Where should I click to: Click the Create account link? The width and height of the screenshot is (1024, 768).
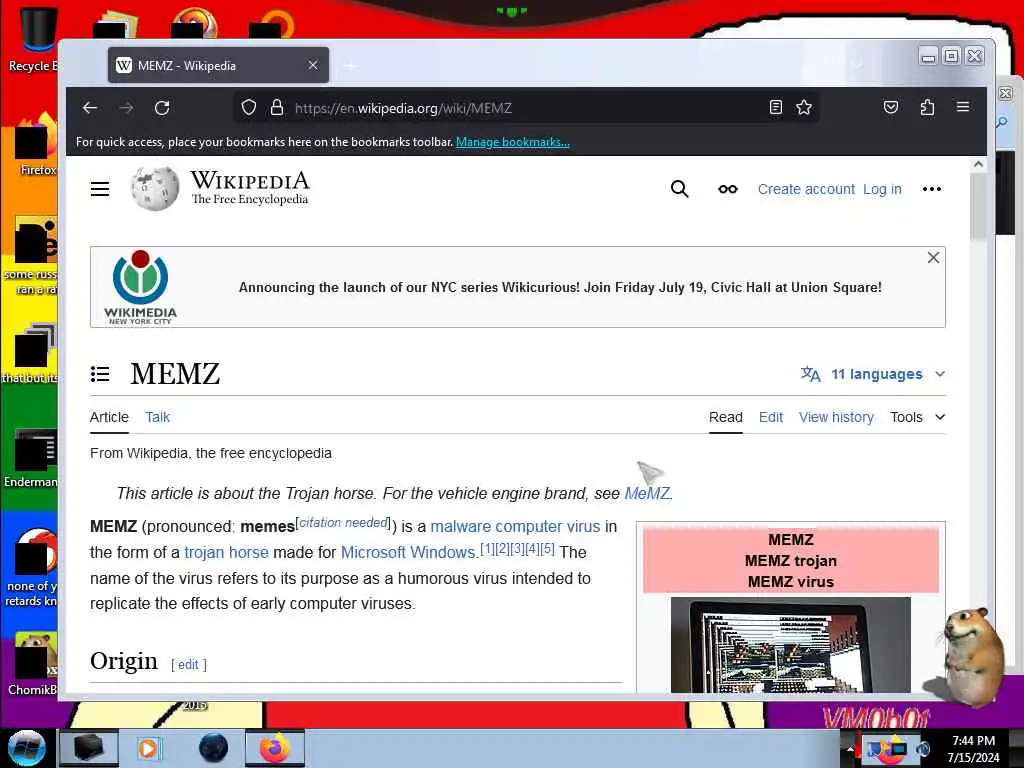point(806,189)
